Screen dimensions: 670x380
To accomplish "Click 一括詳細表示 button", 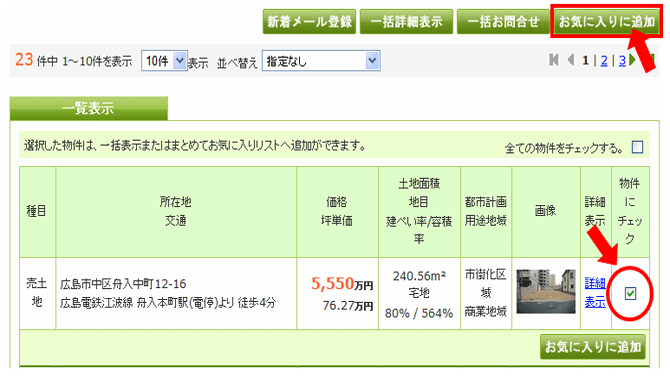I will (406, 21).
